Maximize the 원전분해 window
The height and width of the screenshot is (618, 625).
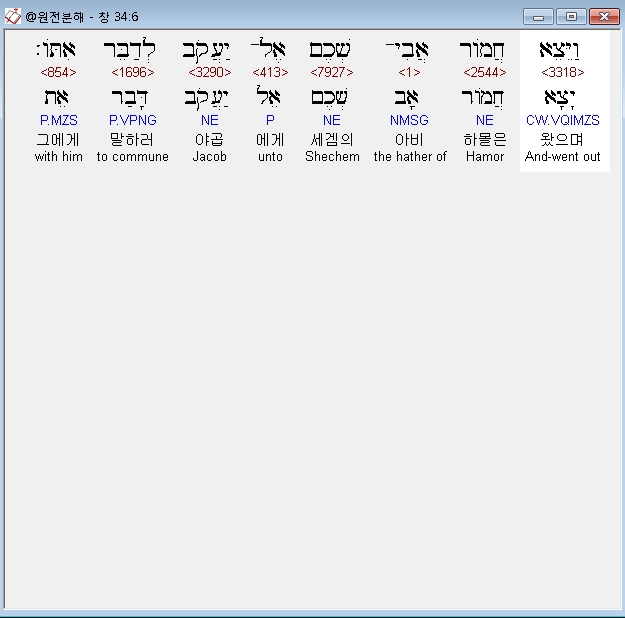point(571,17)
